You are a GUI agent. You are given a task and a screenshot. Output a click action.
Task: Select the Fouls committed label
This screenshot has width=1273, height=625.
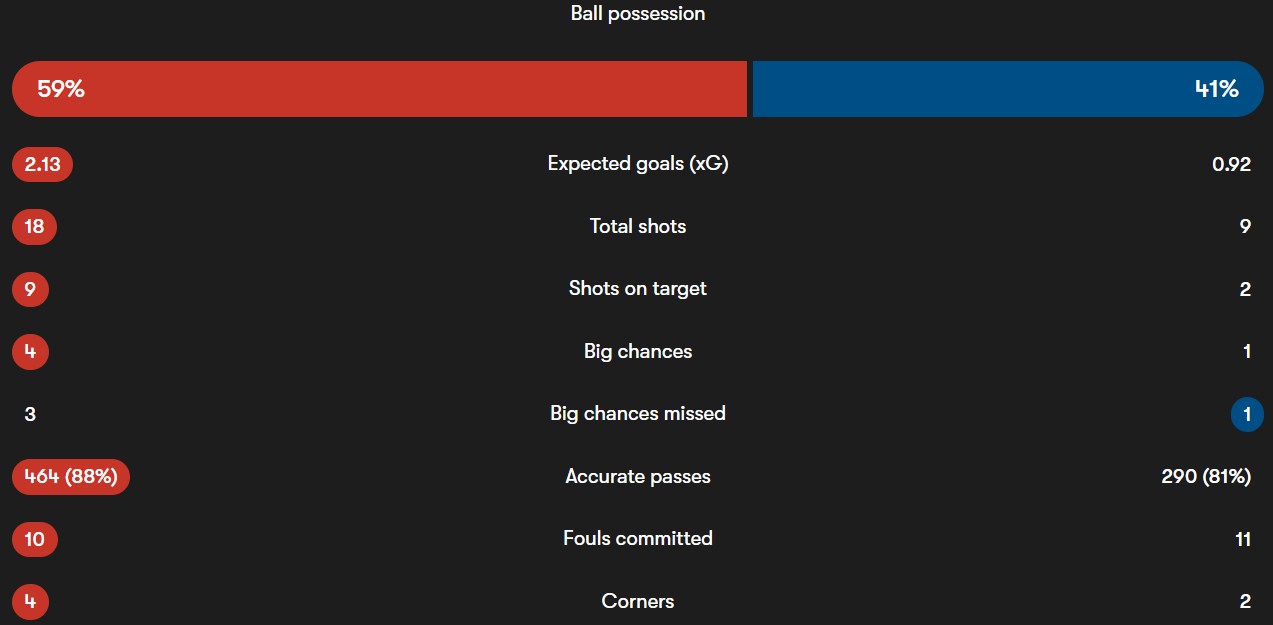638,539
